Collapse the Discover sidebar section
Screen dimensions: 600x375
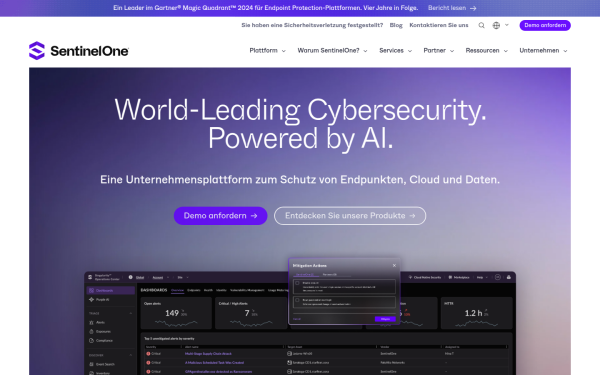point(131,355)
